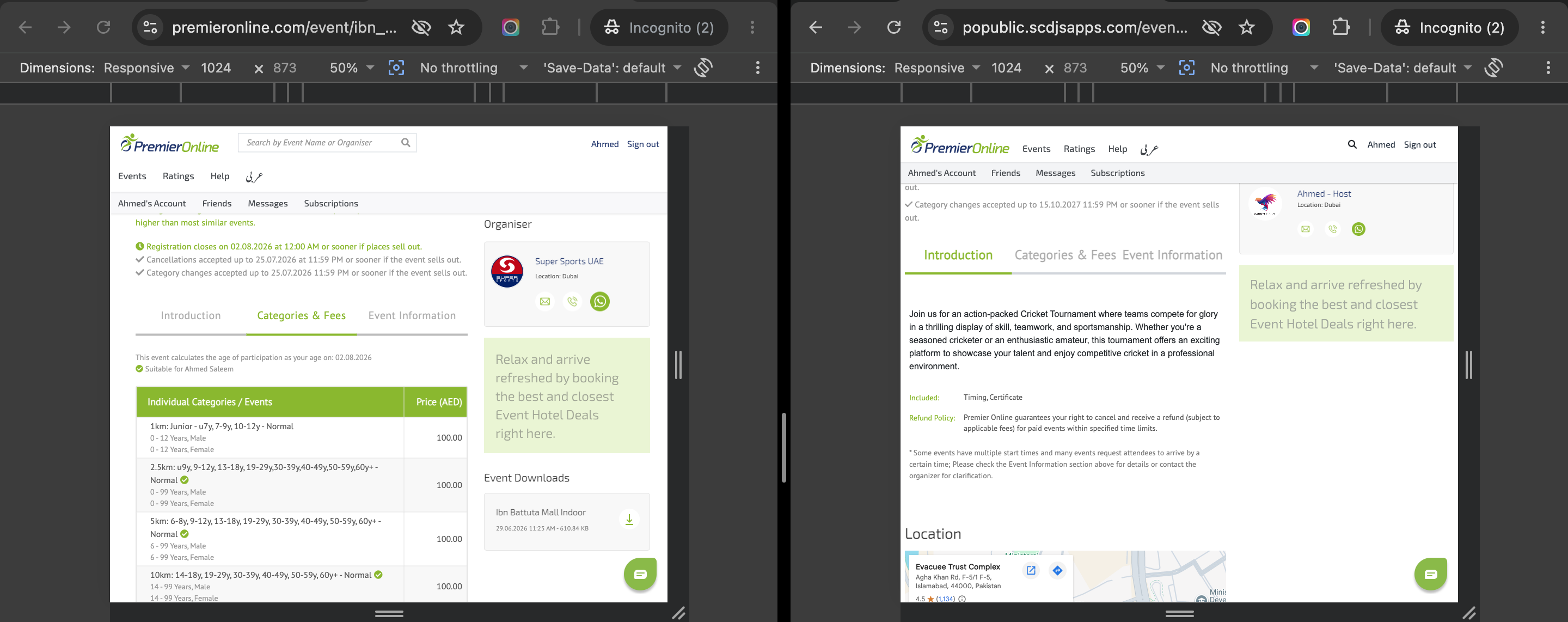Screen dimensions: 1568x622
Task: Open the Responsive dimensions dropdown in left window
Action: pos(146,68)
